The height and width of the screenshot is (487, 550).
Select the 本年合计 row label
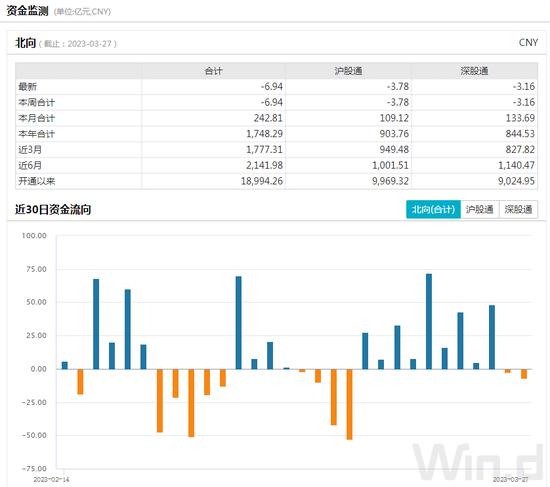(36, 134)
